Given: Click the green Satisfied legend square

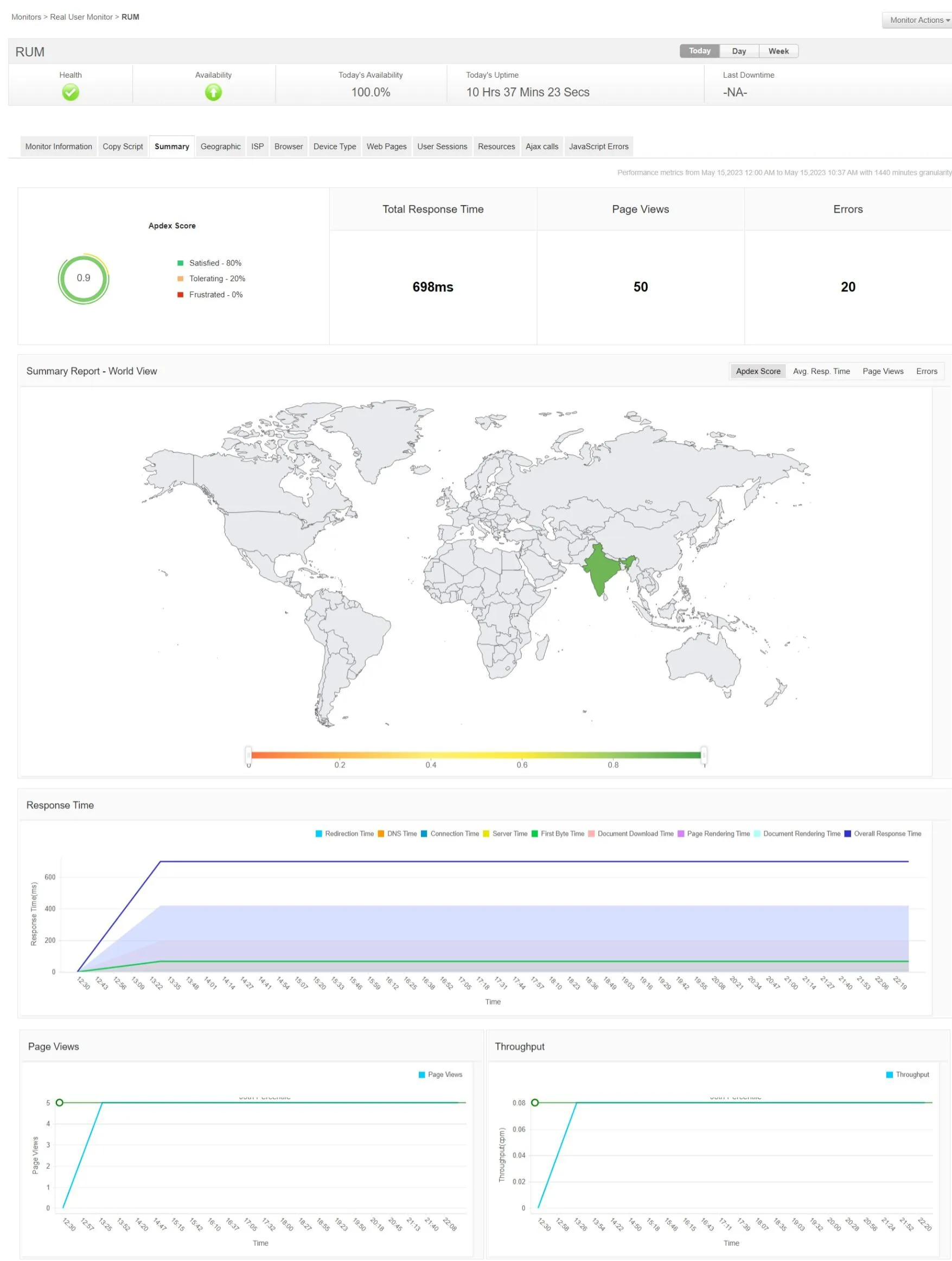Looking at the screenshot, I should [x=180, y=263].
